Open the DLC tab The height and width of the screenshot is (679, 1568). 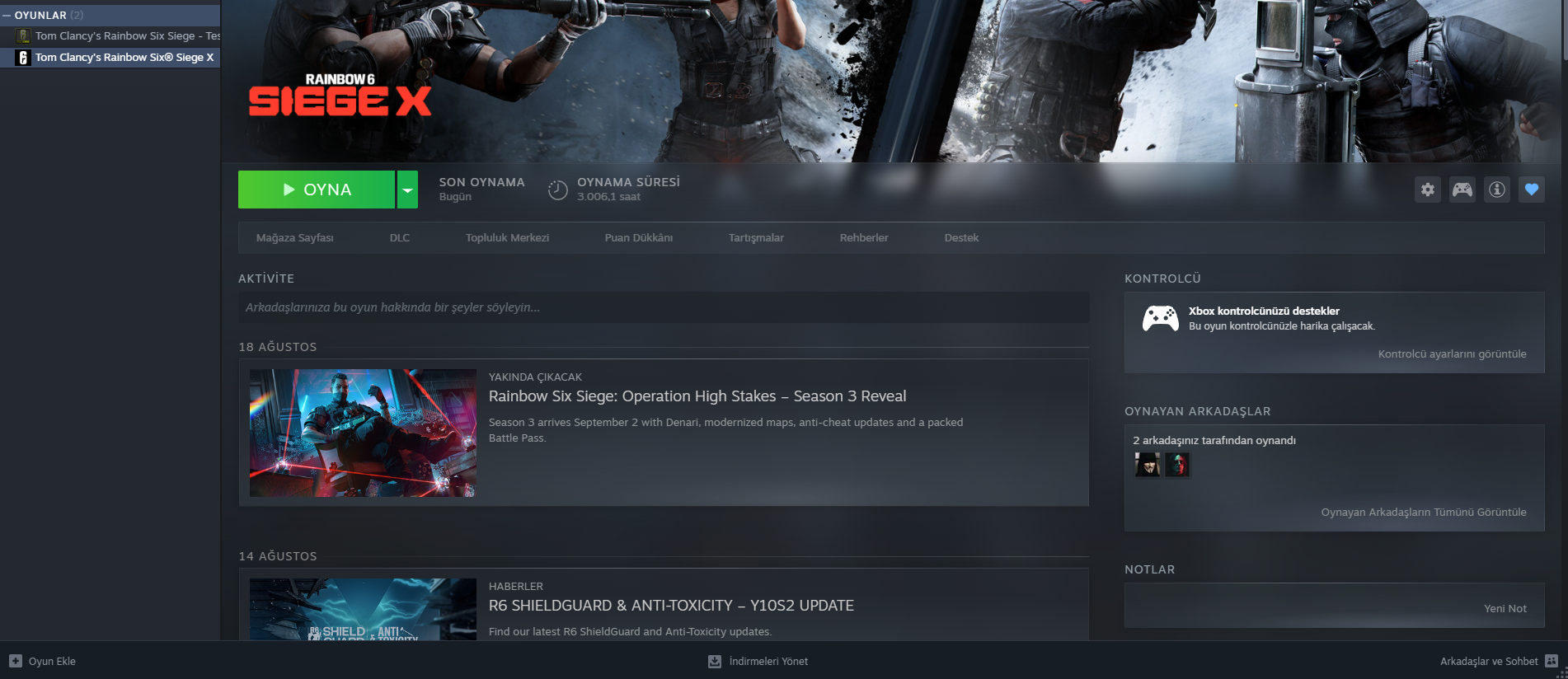[400, 237]
